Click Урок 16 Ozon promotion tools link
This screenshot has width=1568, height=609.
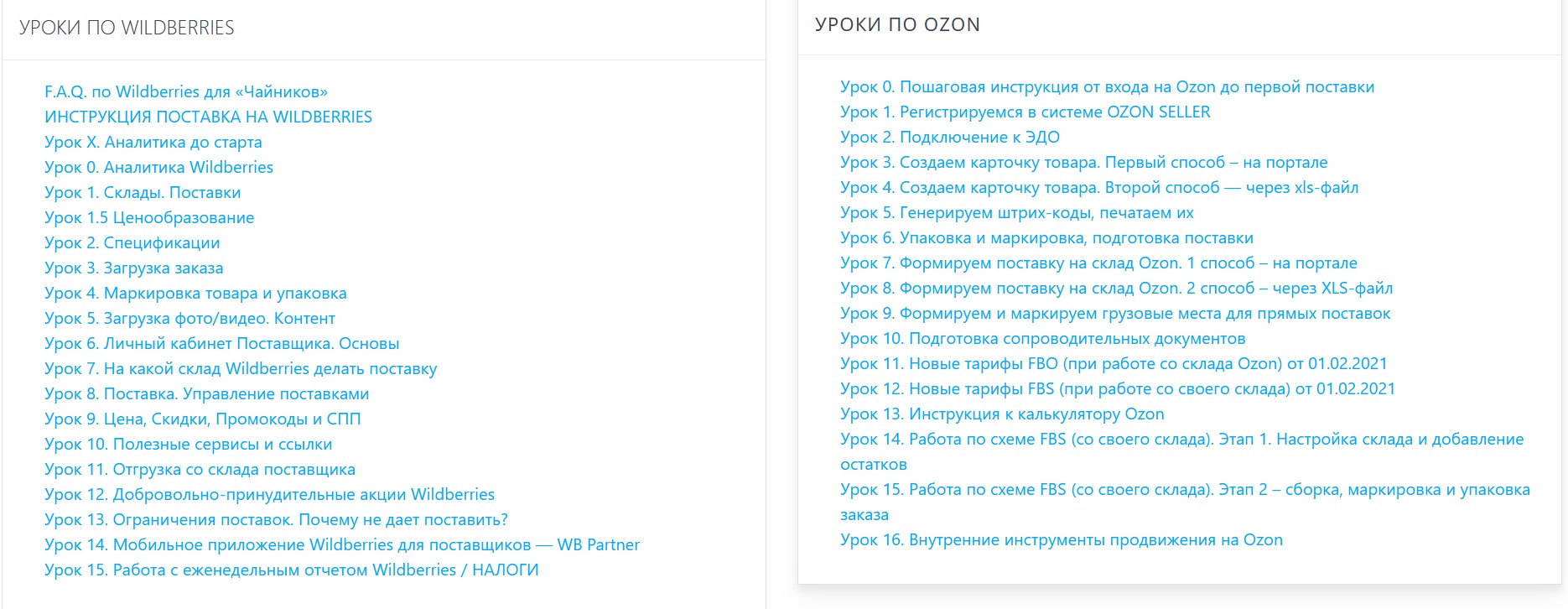1062,540
